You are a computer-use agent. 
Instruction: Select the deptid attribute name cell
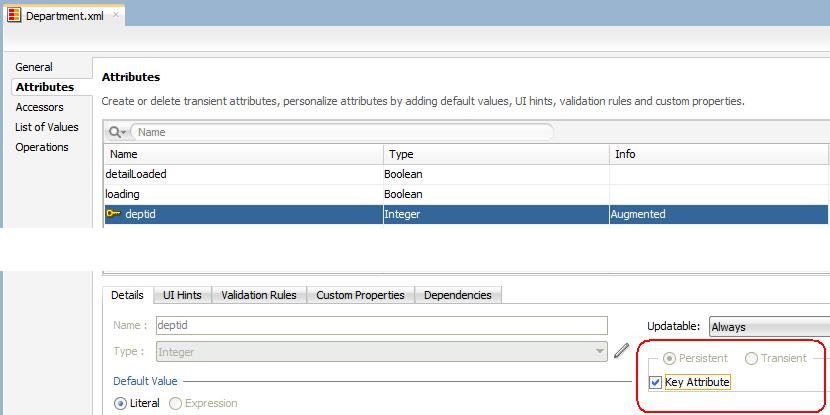coord(244,214)
